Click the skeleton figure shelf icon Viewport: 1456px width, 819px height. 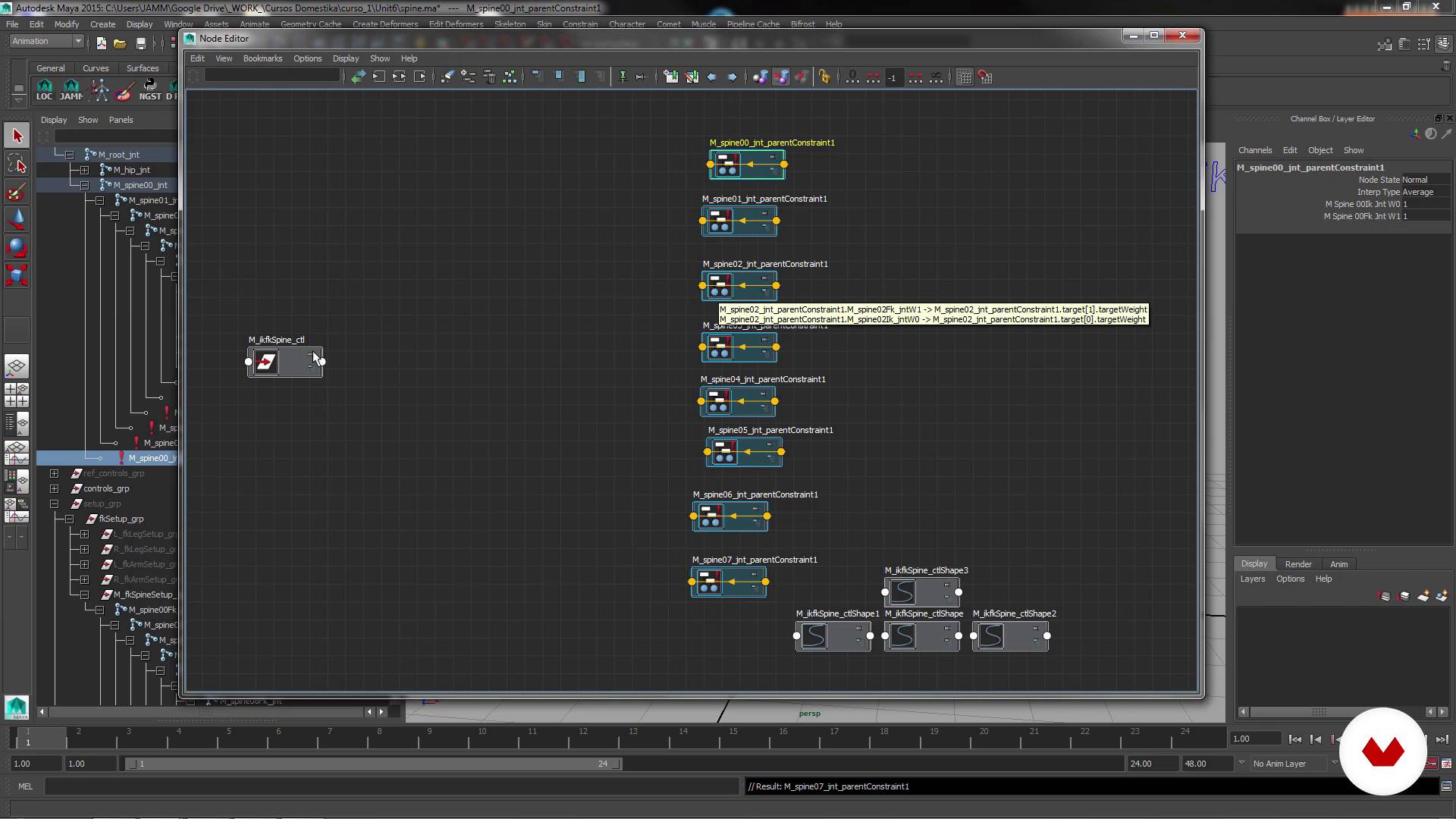[x=99, y=89]
